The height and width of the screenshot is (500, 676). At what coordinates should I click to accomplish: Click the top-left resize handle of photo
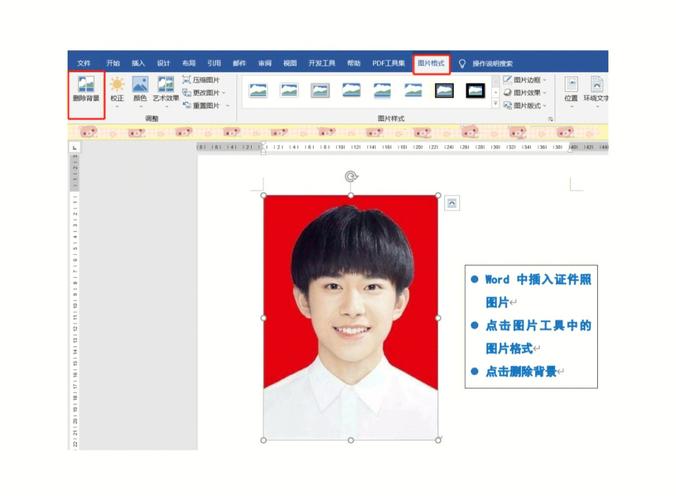point(264,196)
